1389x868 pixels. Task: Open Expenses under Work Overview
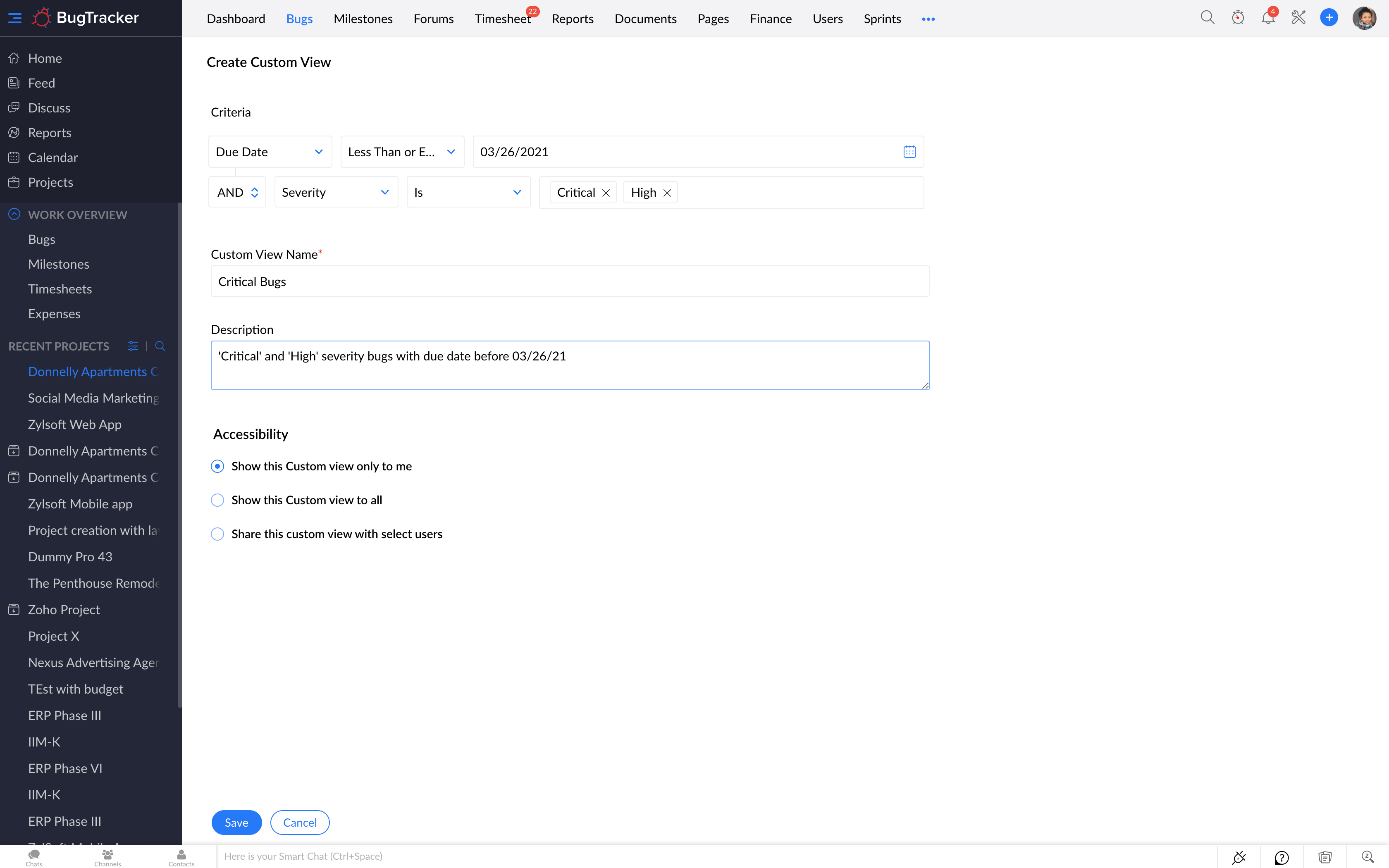tap(54, 313)
